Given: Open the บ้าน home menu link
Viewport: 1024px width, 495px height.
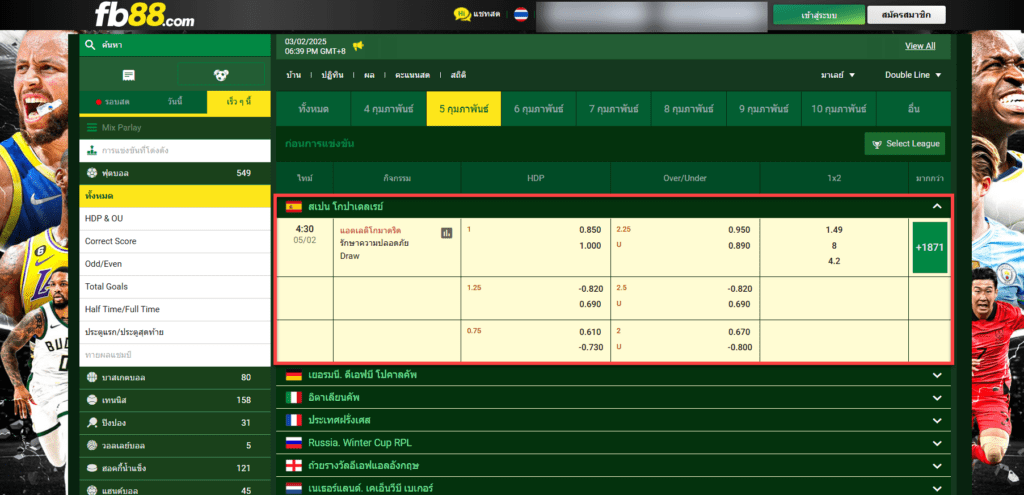Looking at the screenshot, I should 293,75.
